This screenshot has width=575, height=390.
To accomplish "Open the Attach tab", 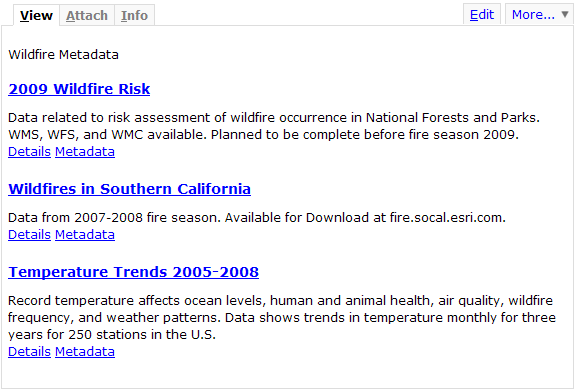I will coord(87,15).
